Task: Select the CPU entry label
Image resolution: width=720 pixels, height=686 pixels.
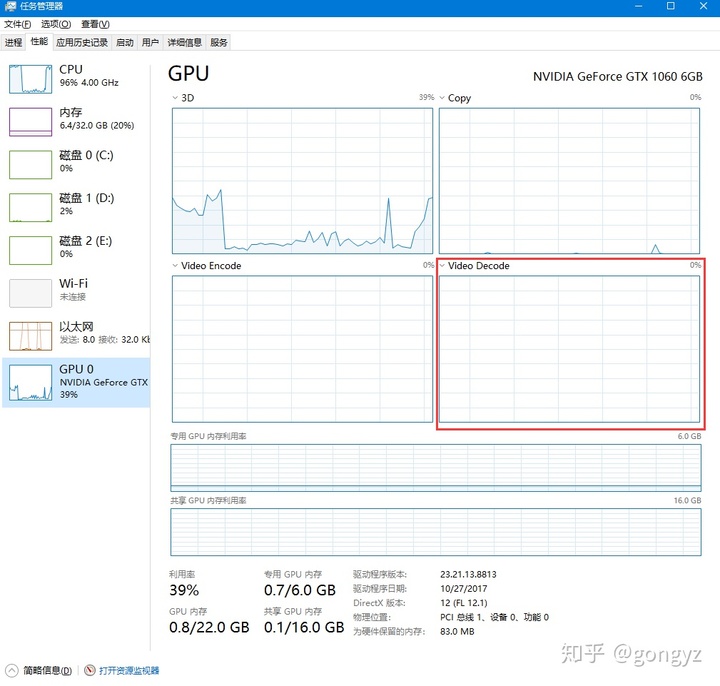Action: 71,69
